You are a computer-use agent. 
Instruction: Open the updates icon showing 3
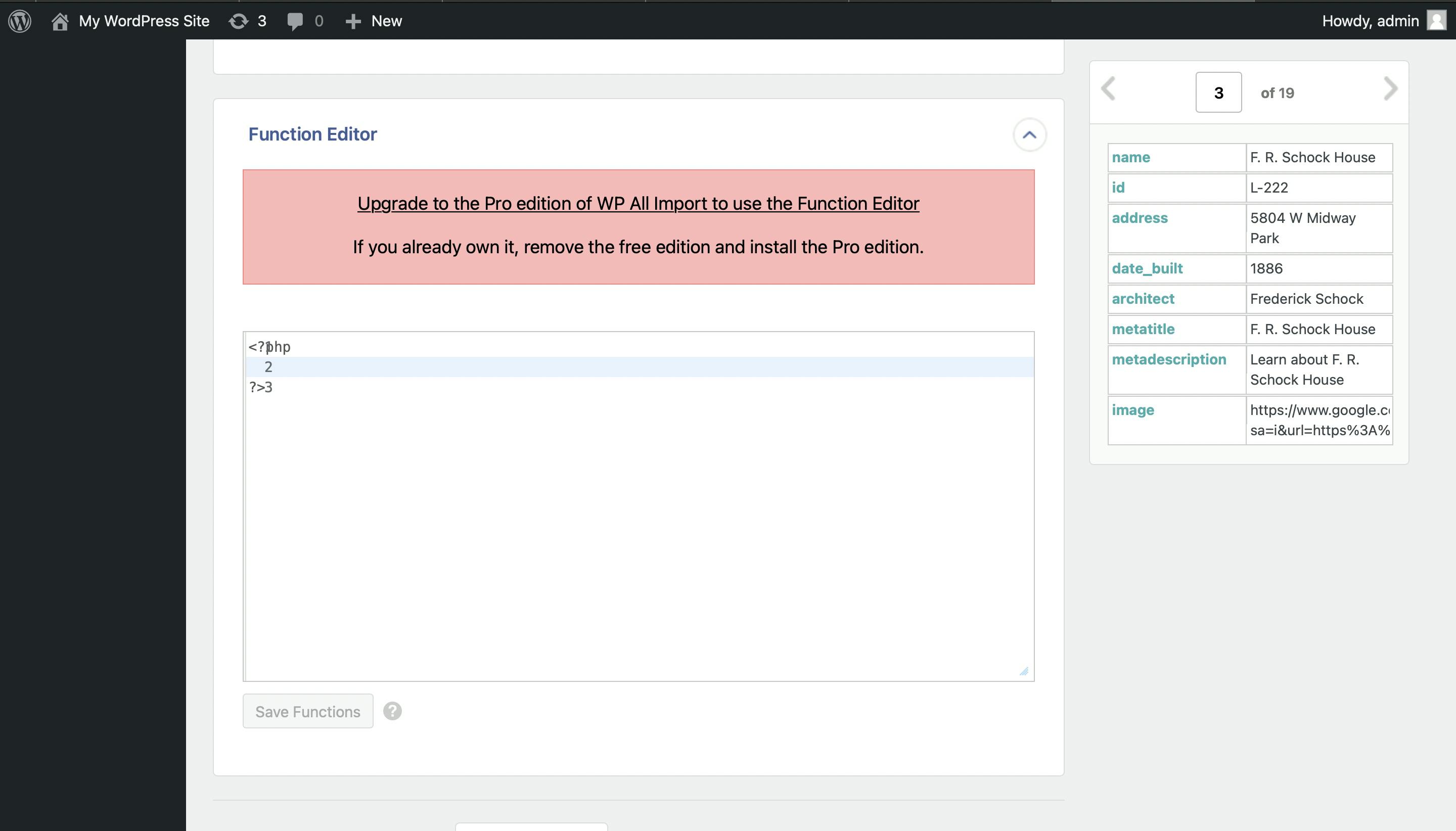pyautogui.click(x=239, y=21)
